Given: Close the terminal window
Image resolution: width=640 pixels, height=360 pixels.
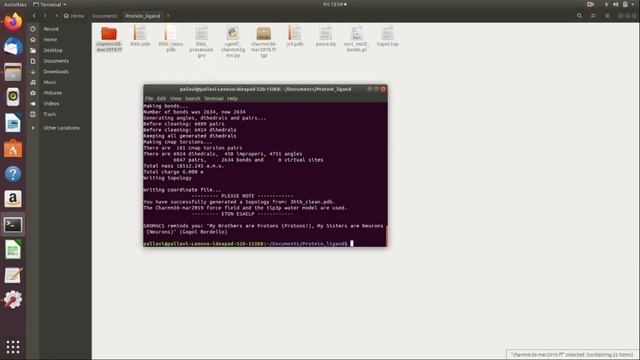Looking at the screenshot, I should click(383, 89).
